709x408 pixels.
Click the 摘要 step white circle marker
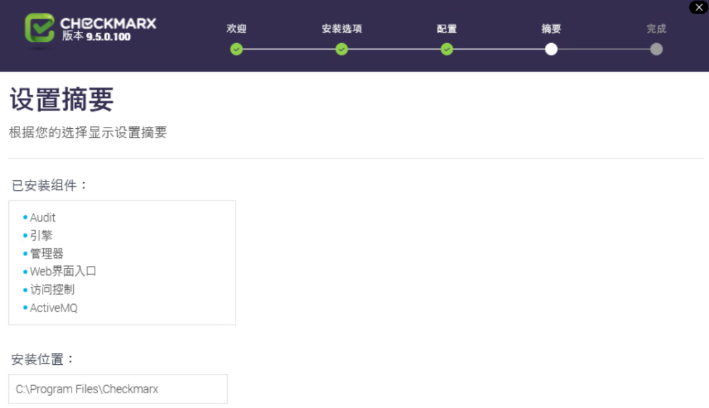coord(551,49)
